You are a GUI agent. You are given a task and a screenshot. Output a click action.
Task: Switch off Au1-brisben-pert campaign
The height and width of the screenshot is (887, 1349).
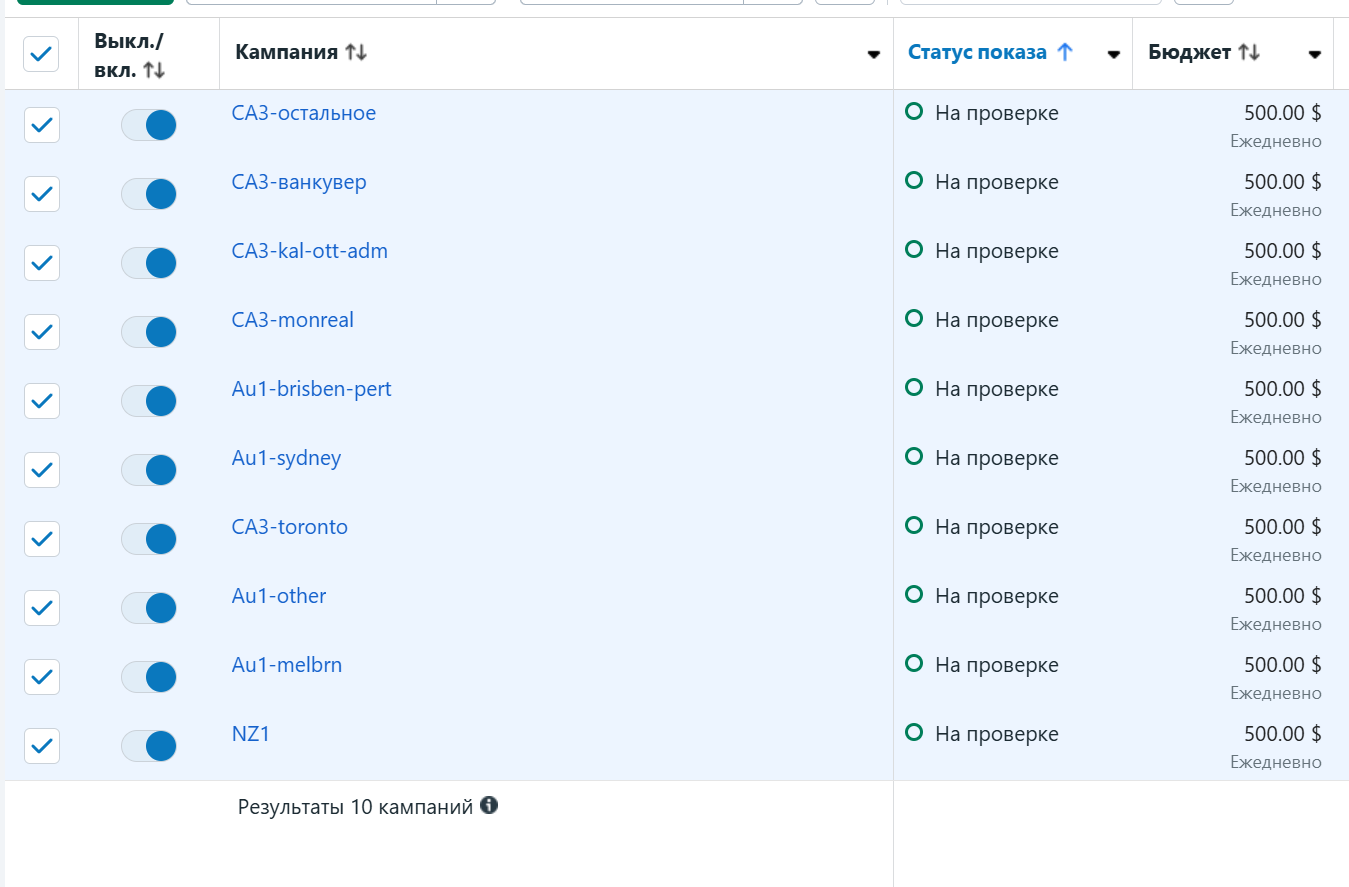pyautogui.click(x=149, y=401)
